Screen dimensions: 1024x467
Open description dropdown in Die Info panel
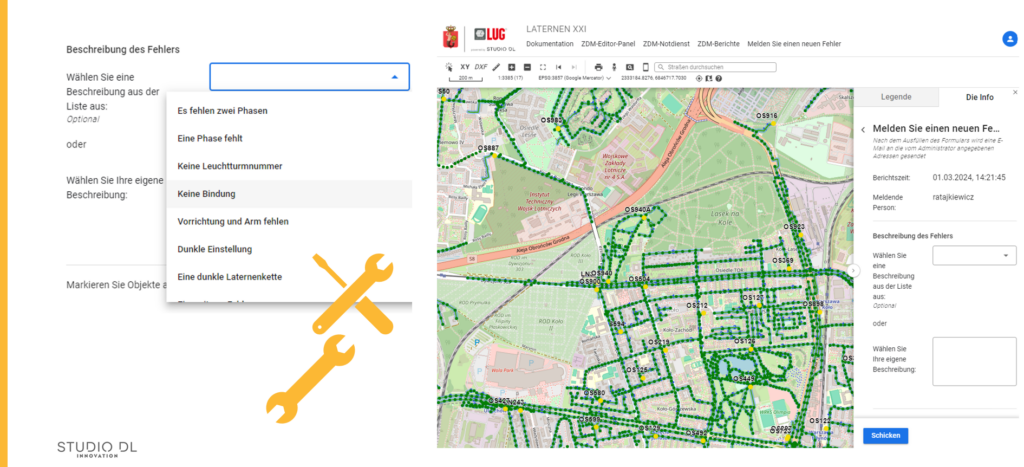[973, 256]
